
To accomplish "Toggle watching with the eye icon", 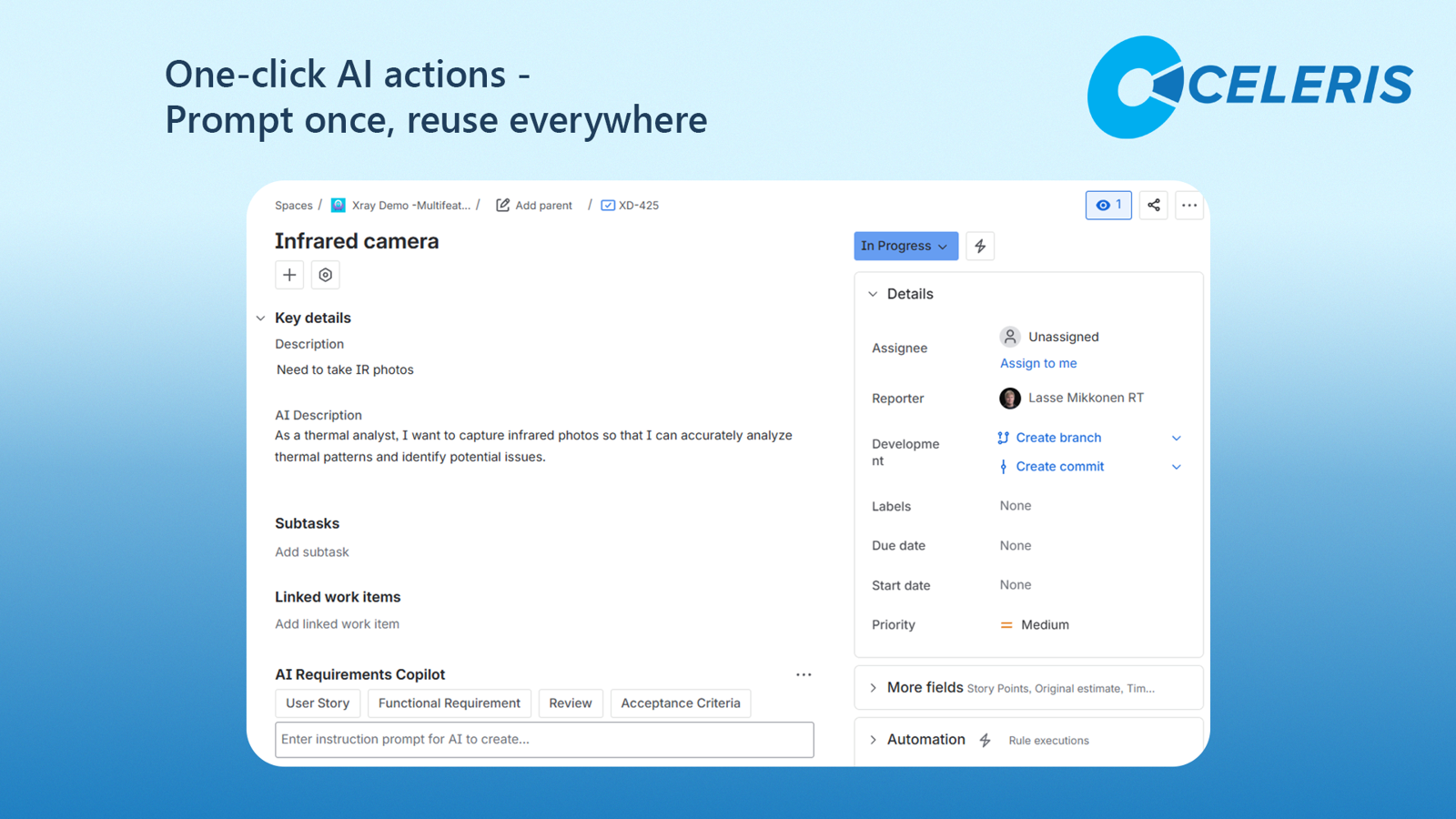I will point(1108,205).
